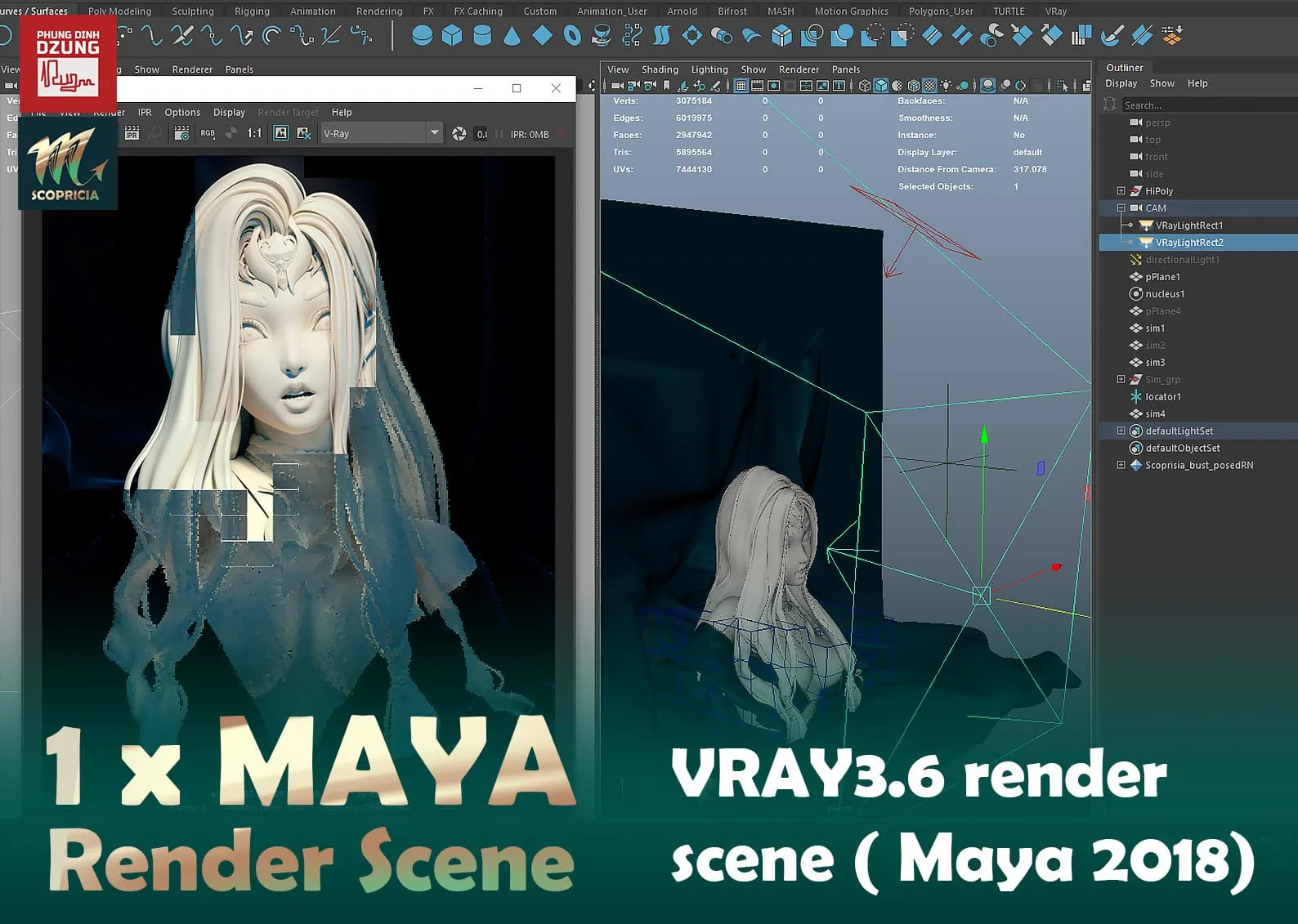Toggle wireframe on shaded in viewport
The height and width of the screenshot is (924, 1298).
pos(914,86)
